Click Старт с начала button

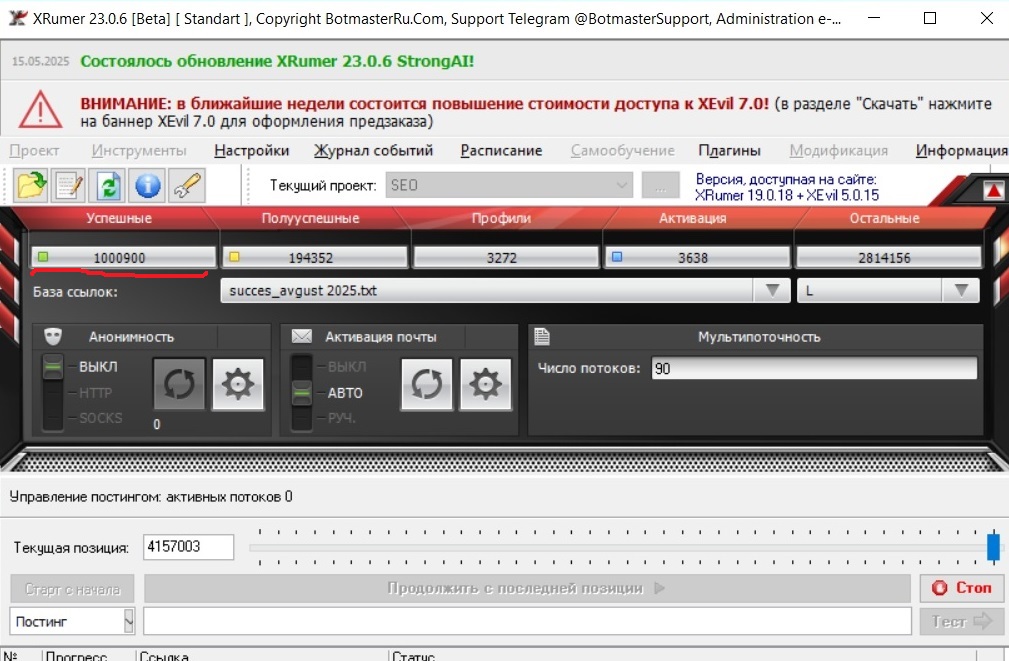point(72,589)
